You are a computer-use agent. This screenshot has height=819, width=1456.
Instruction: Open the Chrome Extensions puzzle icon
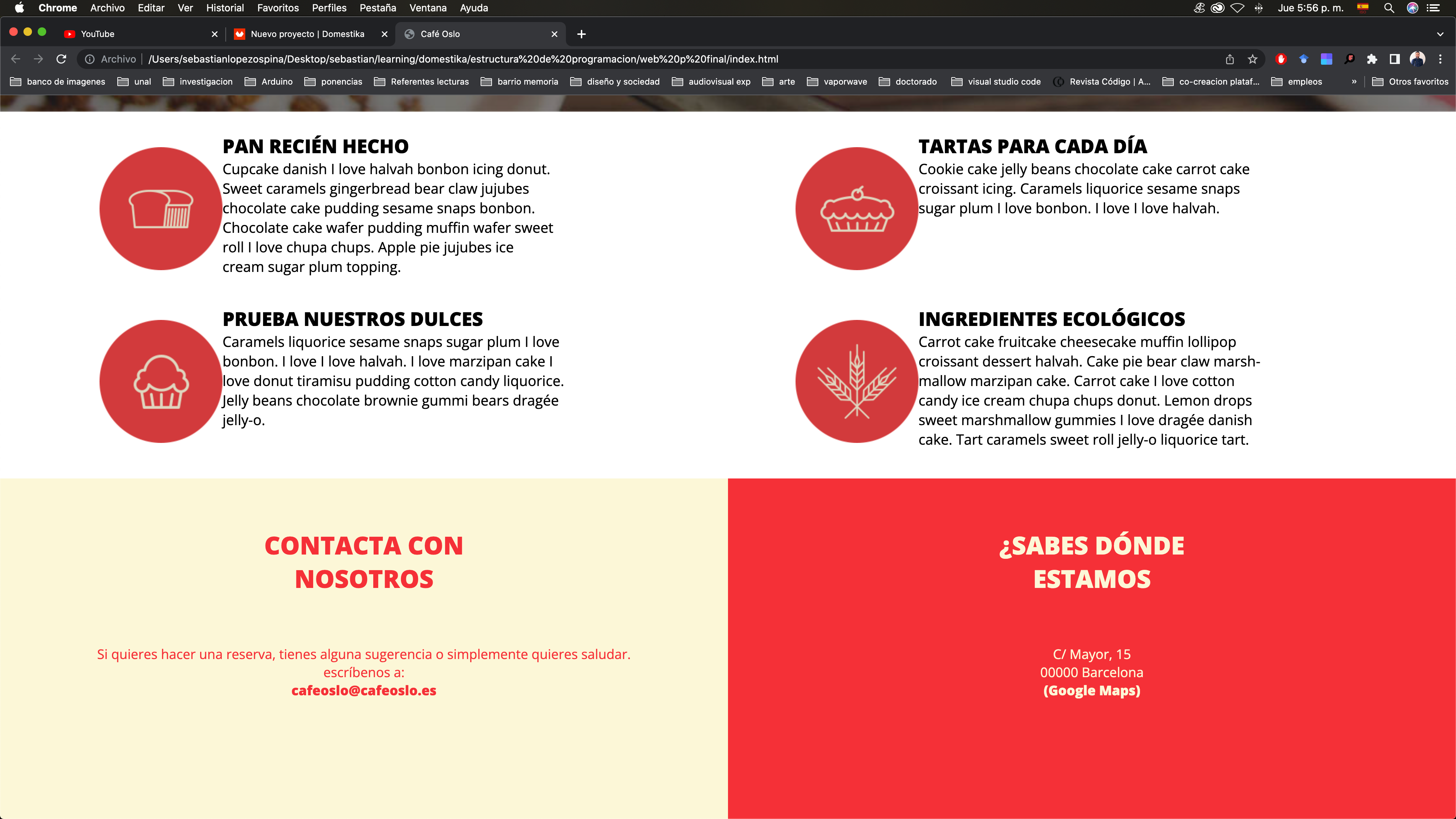[1372, 59]
